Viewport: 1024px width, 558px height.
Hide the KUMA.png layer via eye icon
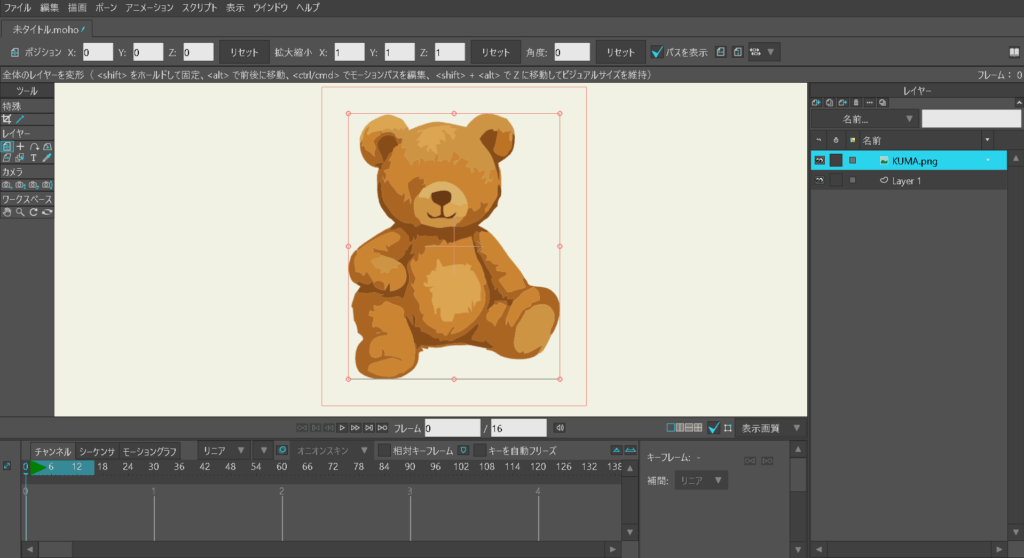tap(819, 160)
